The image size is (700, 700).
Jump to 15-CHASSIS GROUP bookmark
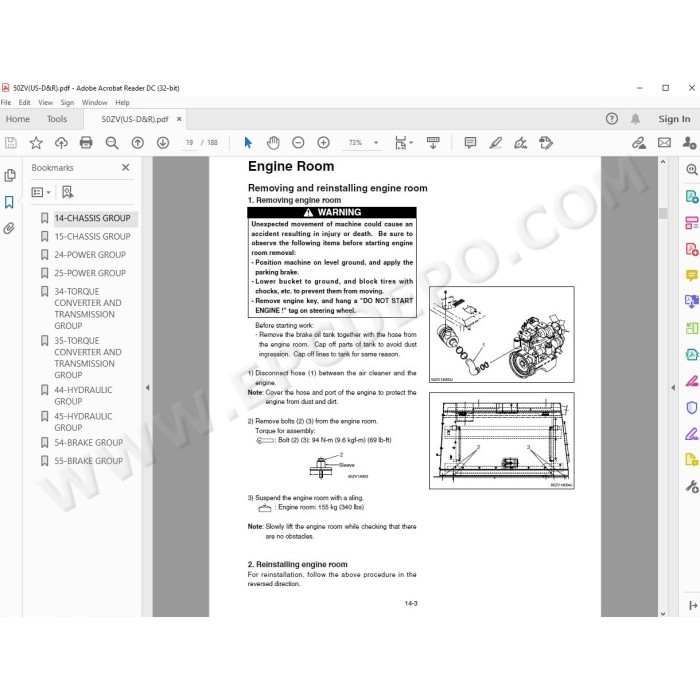pyautogui.click(x=92, y=237)
